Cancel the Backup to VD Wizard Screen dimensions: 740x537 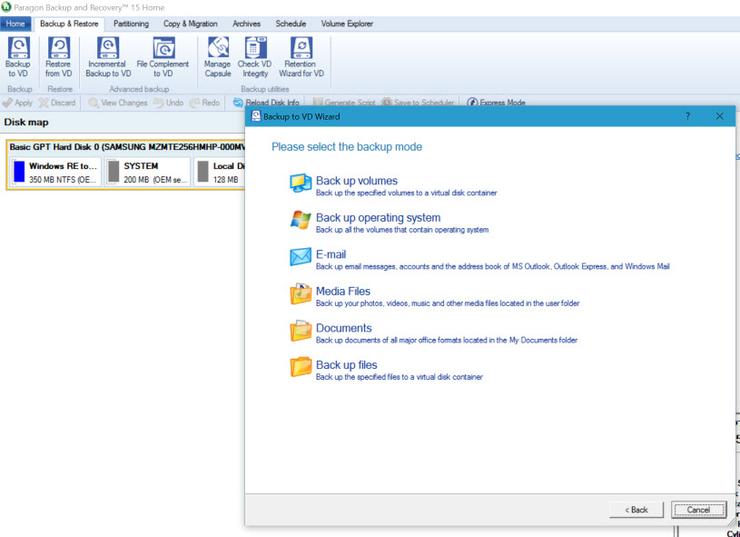(x=698, y=510)
